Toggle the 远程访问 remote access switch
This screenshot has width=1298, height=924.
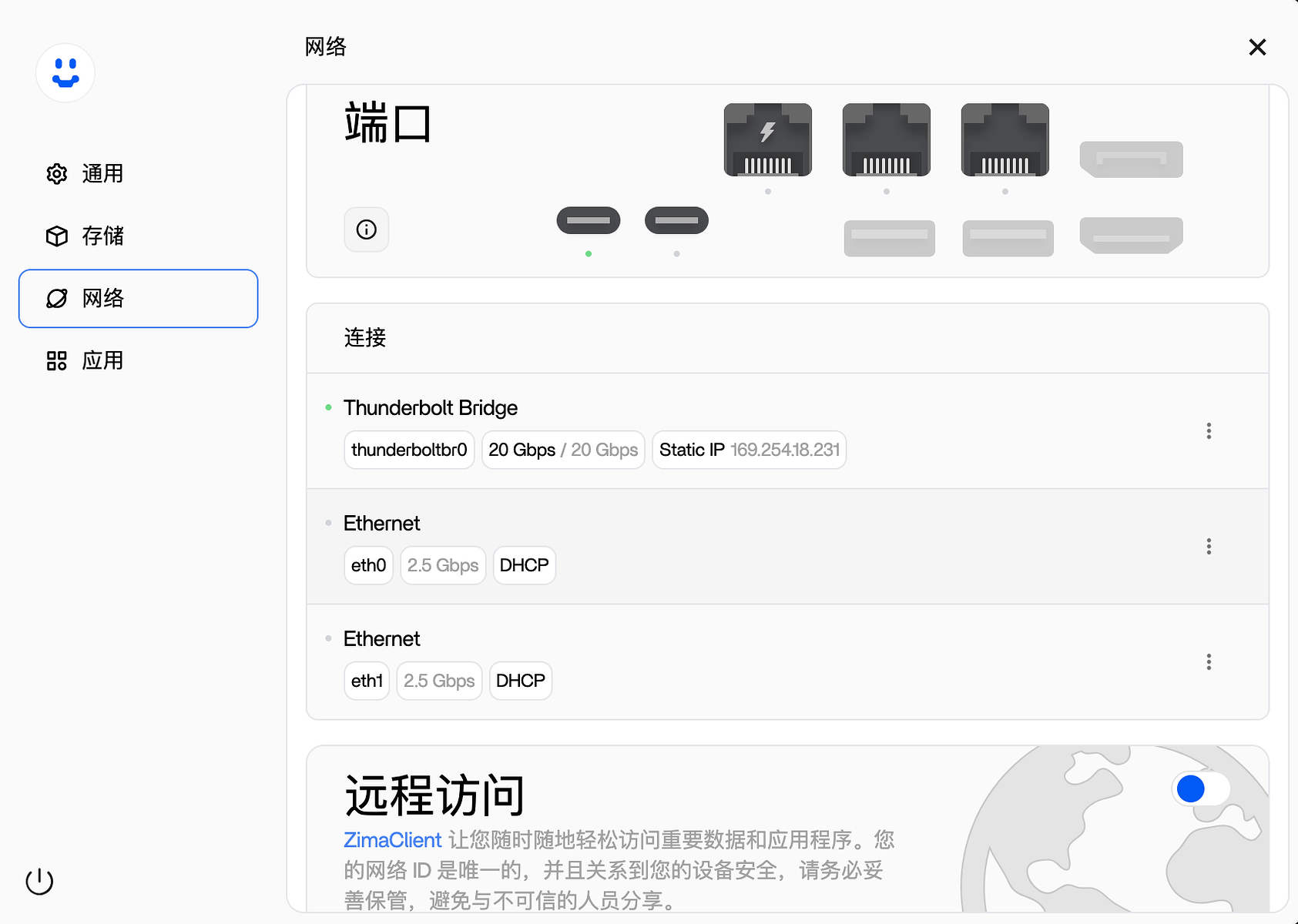[x=1201, y=788]
